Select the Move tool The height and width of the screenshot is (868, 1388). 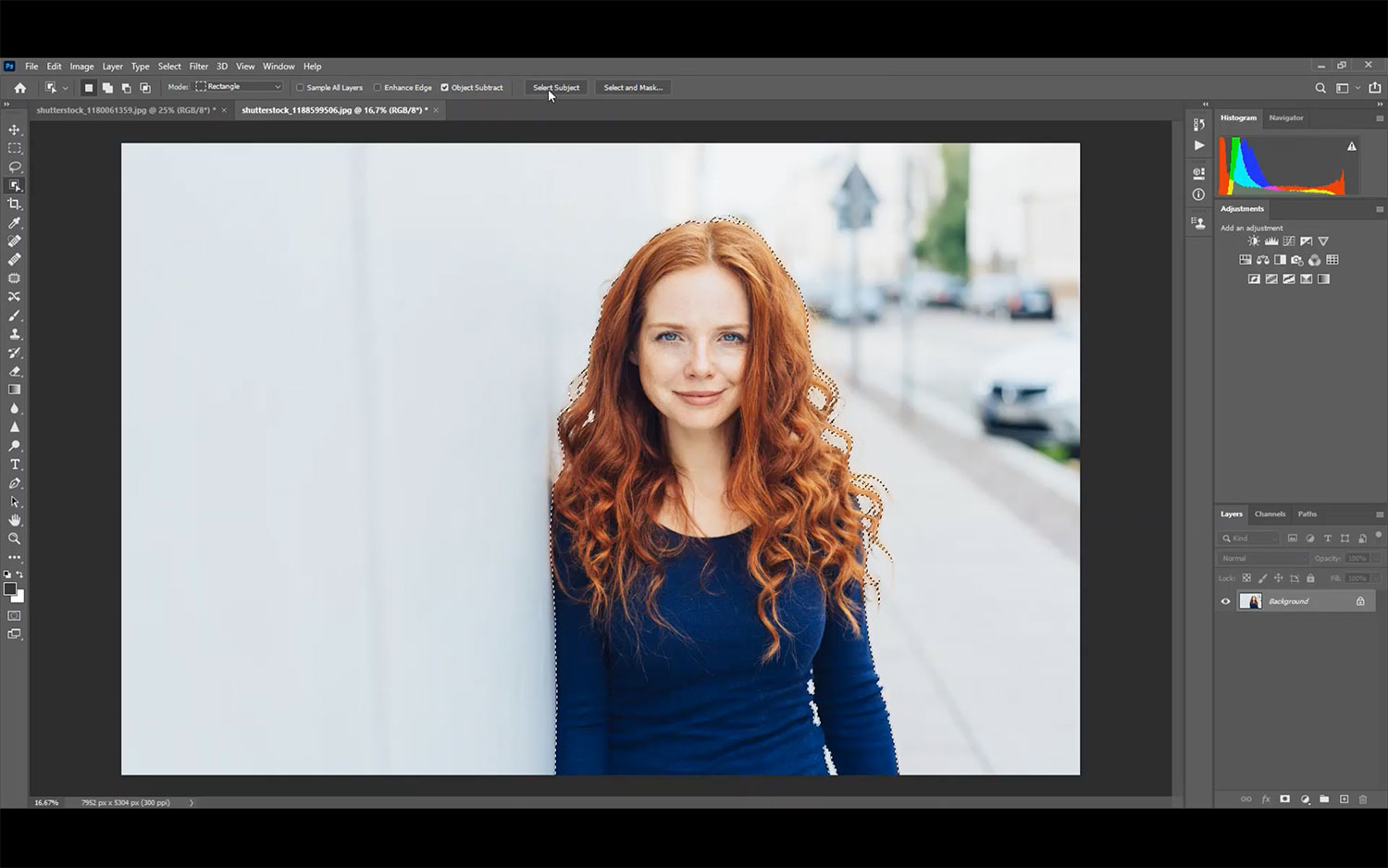(x=15, y=130)
